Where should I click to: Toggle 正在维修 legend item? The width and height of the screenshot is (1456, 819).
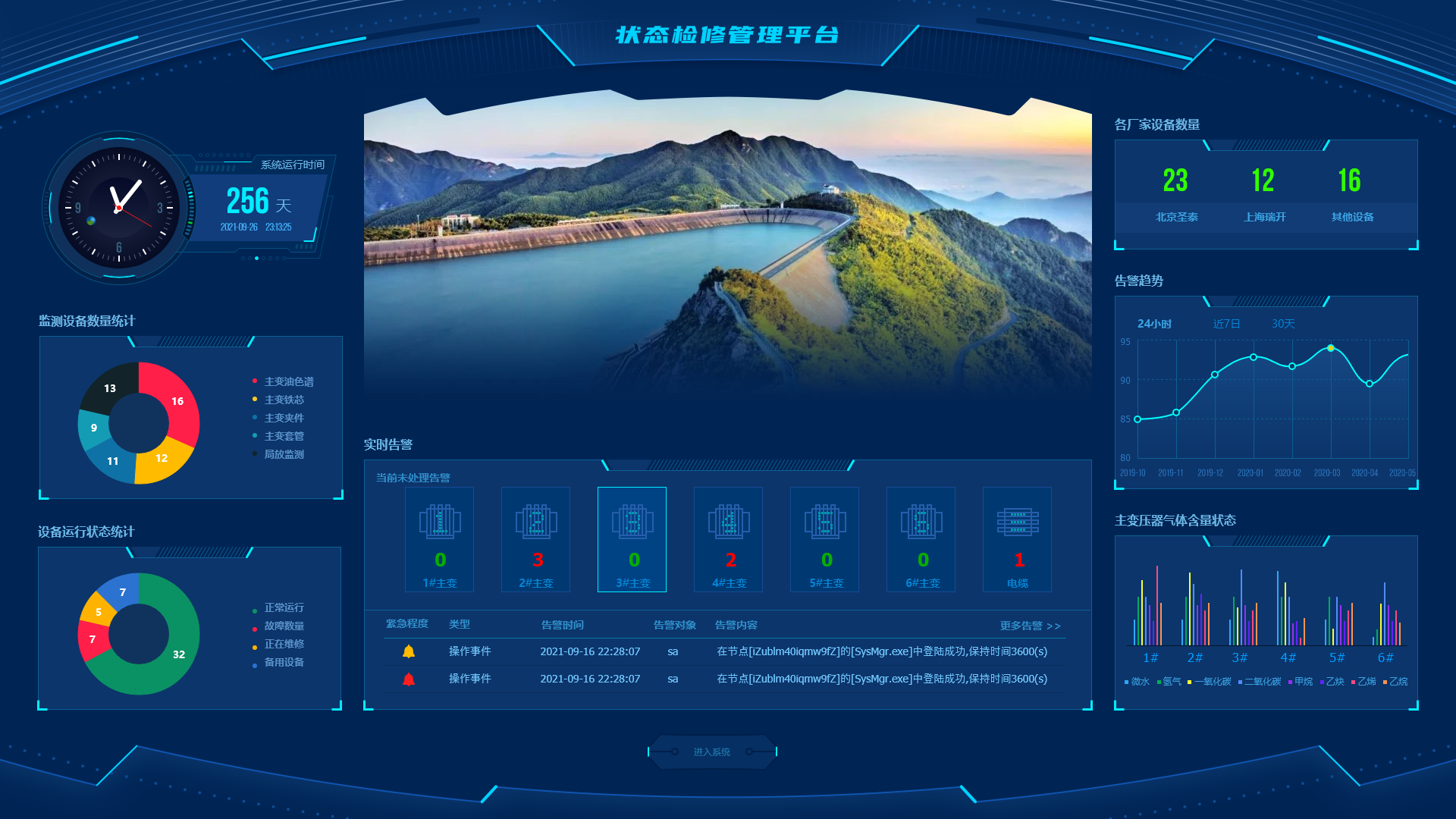(x=278, y=644)
